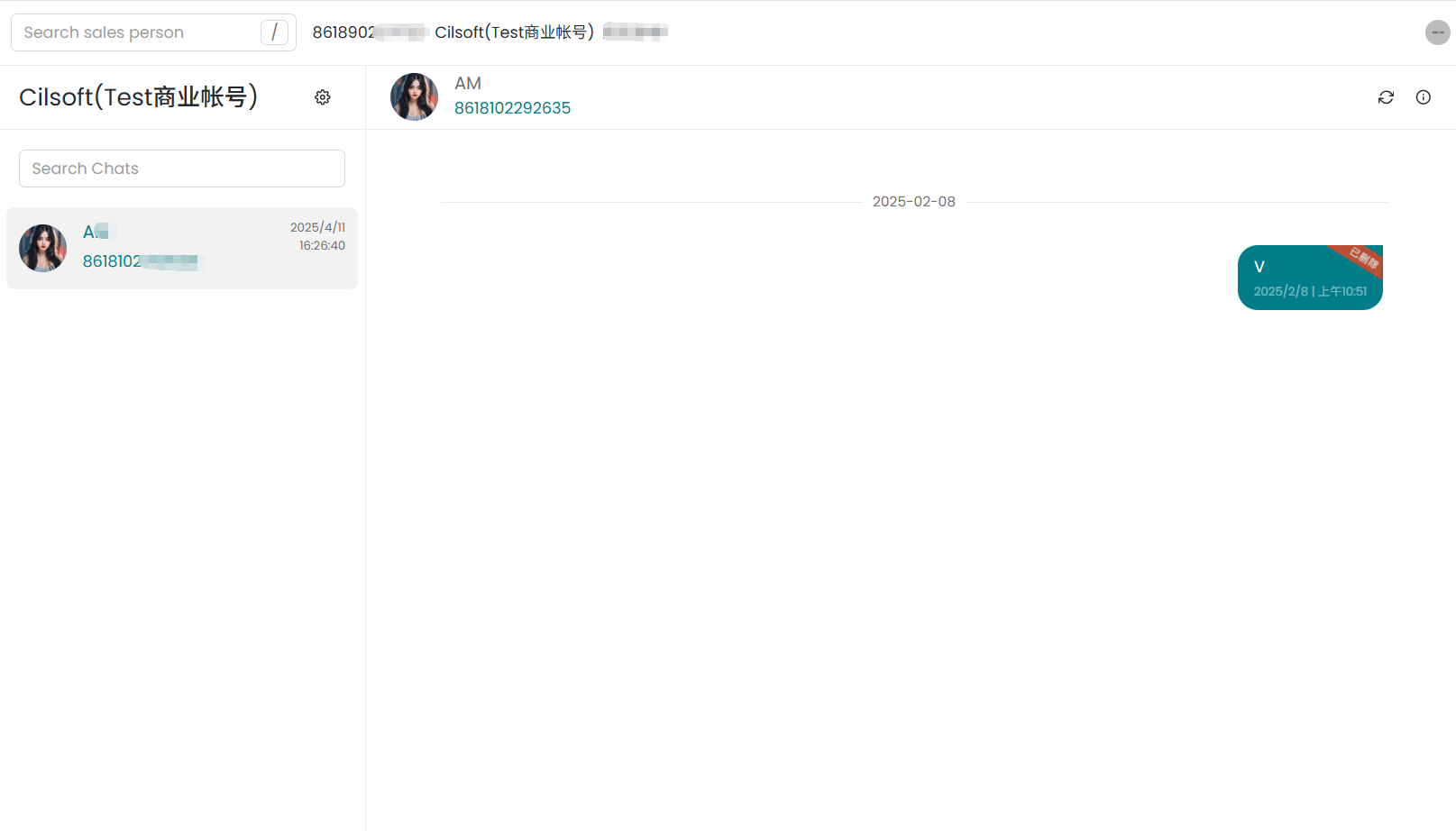Click the user avatar in top-right corner
Image resolution: width=1456 pixels, height=831 pixels.
pos(1437,32)
